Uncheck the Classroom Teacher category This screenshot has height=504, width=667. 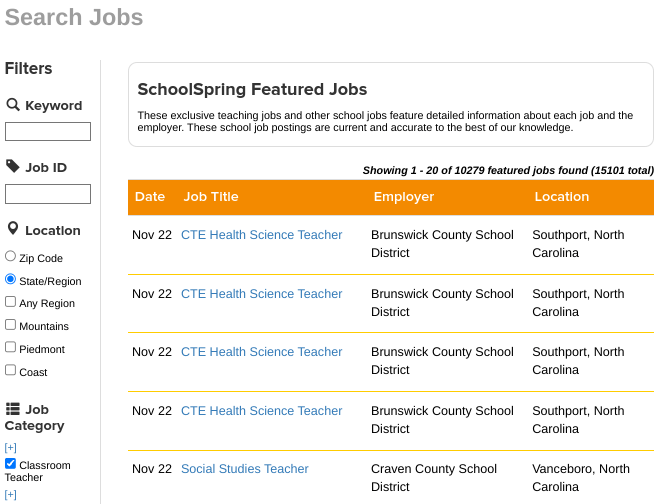11,464
